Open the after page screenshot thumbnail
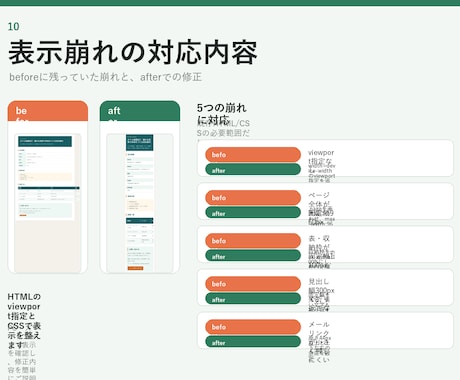 [140, 203]
